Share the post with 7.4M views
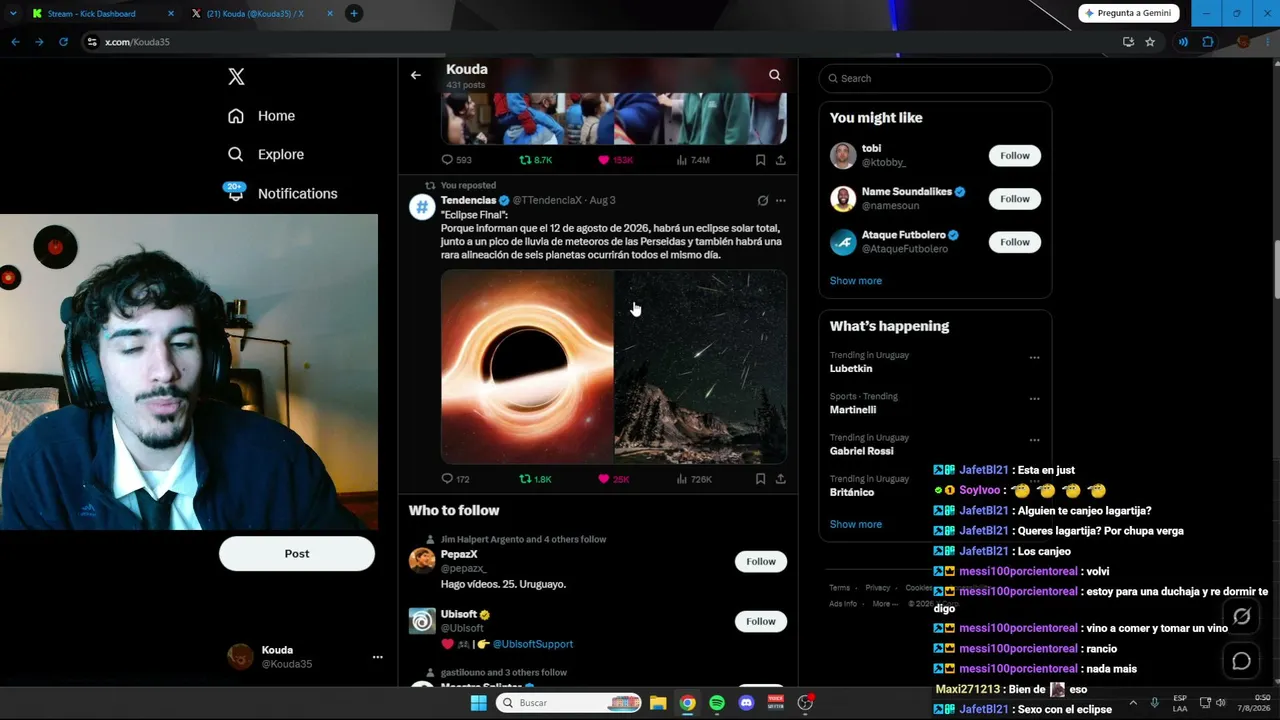The height and width of the screenshot is (720, 1280). coord(780,160)
